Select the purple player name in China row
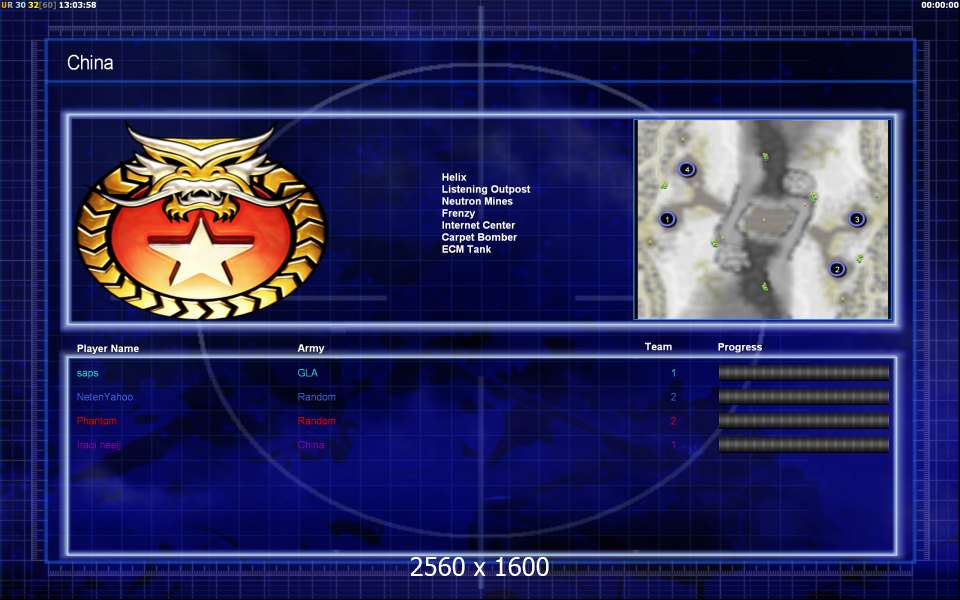This screenshot has height=600, width=960. (x=99, y=445)
